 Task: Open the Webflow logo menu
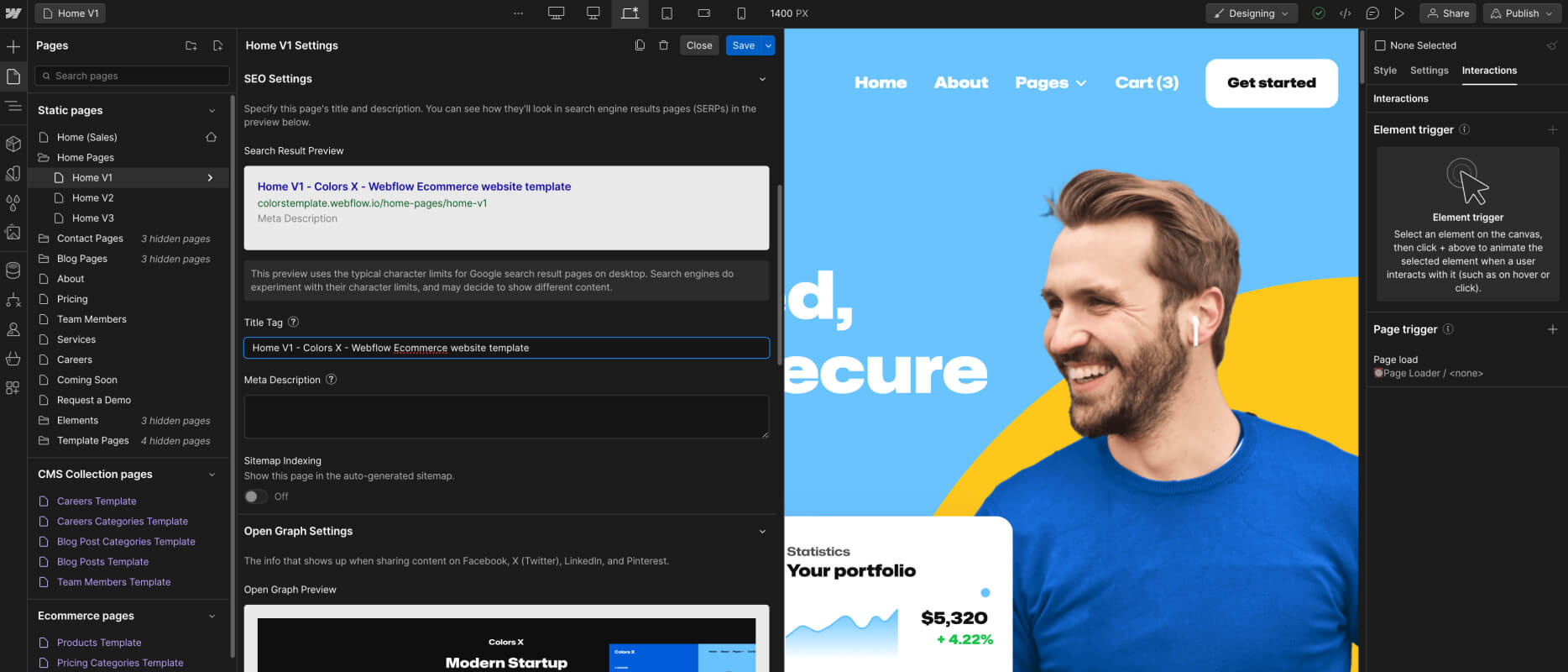pos(13,13)
